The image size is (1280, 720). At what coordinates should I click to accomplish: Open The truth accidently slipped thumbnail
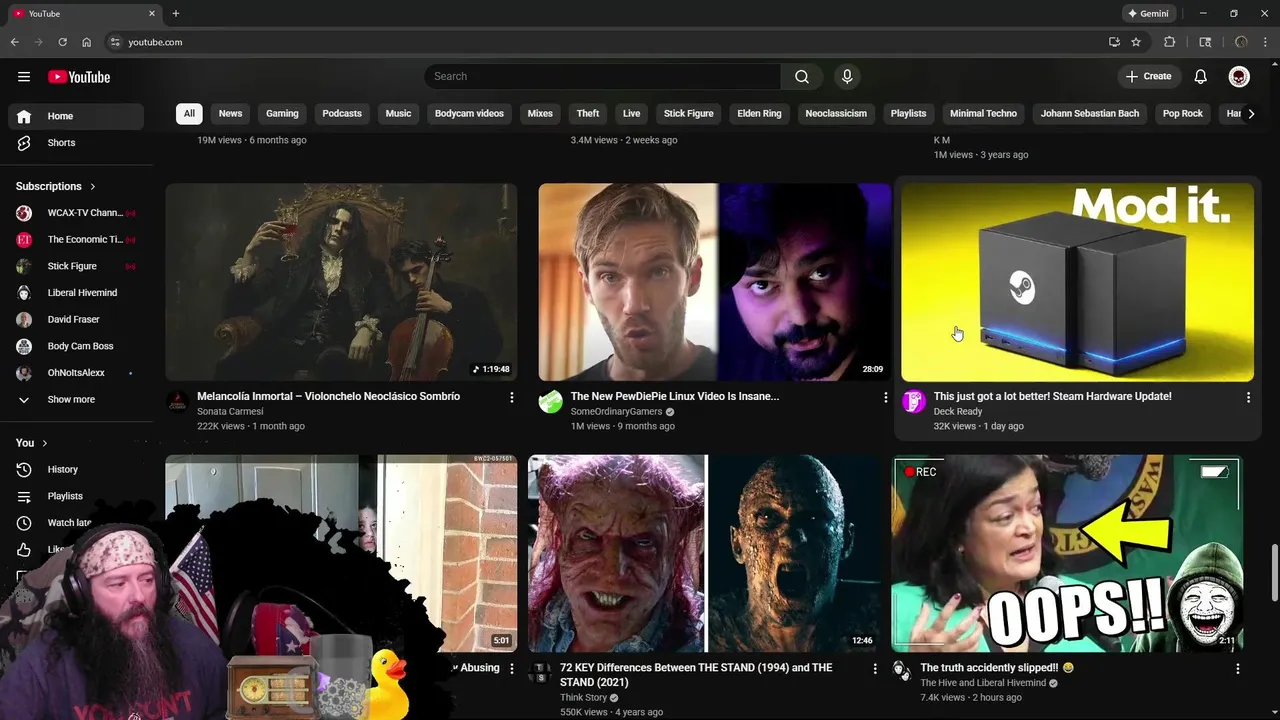coord(1067,554)
